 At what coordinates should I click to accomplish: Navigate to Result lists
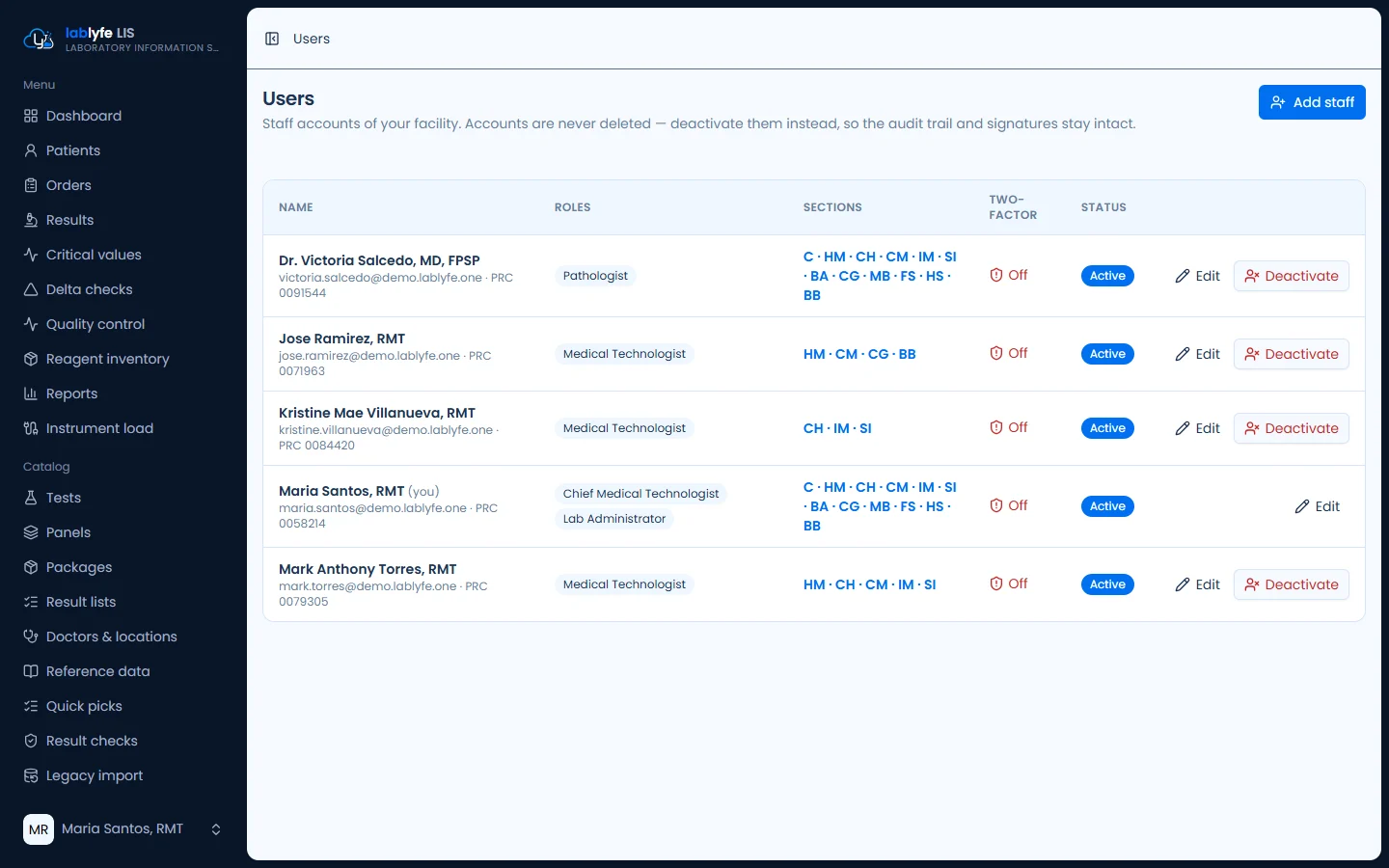click(123, 602)
